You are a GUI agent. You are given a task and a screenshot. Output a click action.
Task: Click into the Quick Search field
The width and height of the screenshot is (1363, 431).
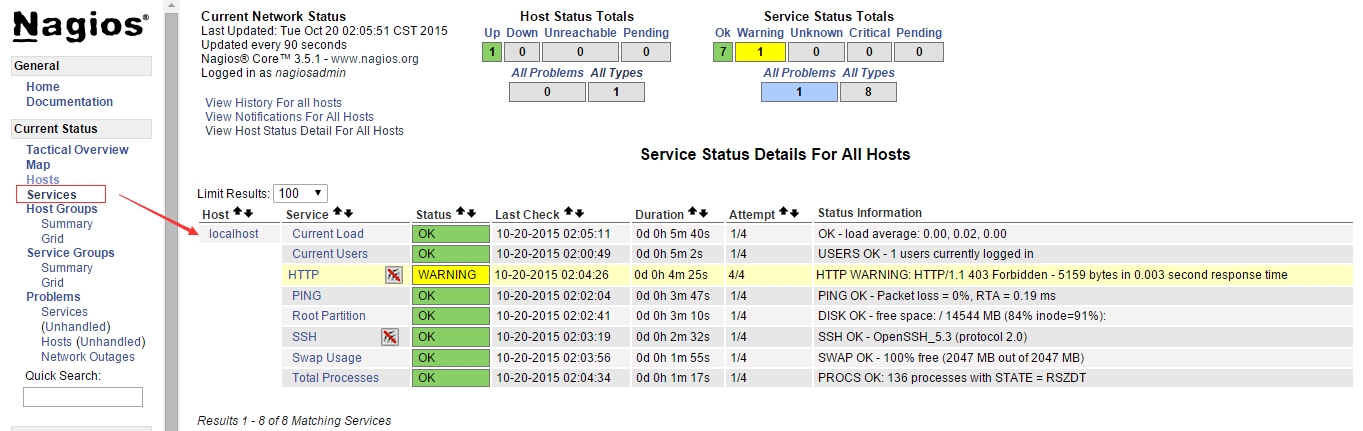tap(83, 397)
